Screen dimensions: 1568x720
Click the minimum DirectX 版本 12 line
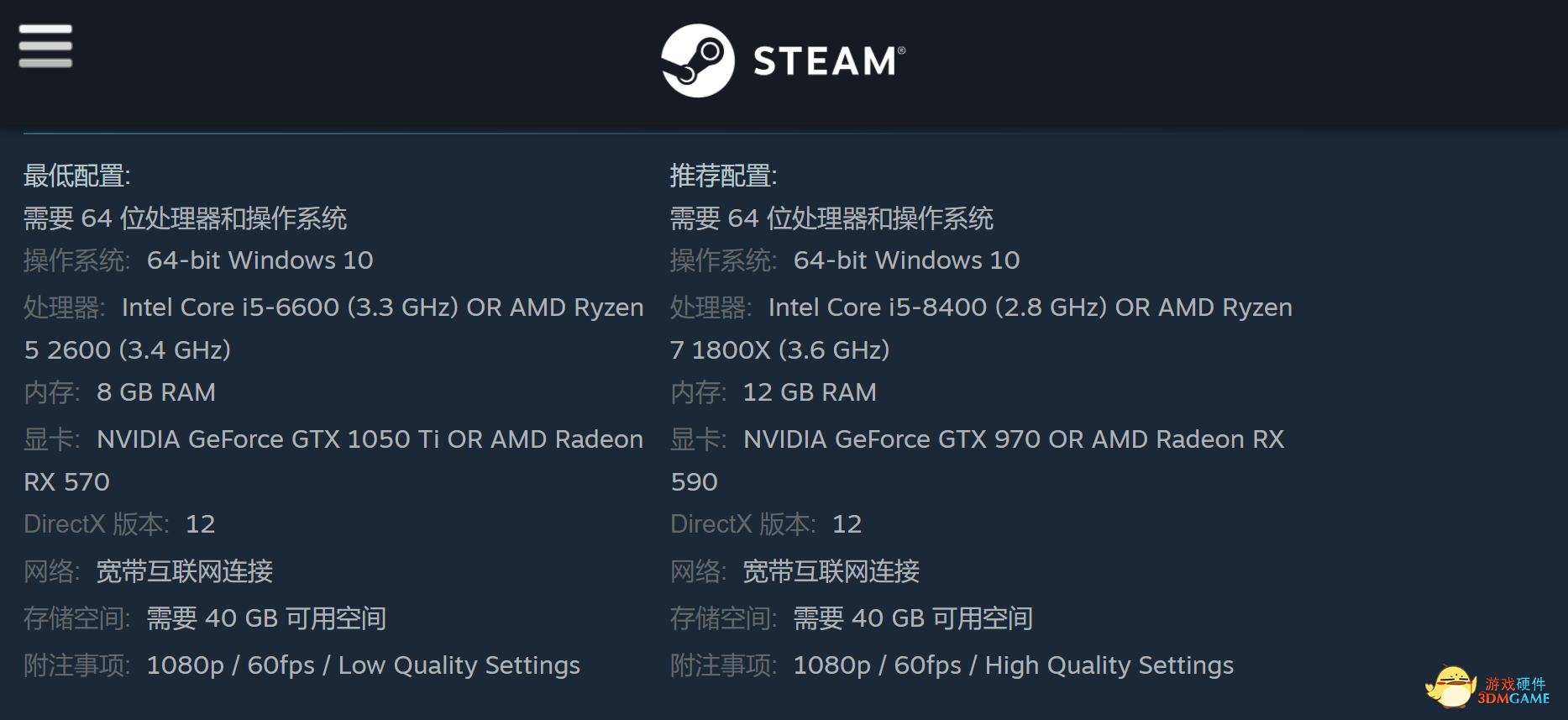coord(119,524)
